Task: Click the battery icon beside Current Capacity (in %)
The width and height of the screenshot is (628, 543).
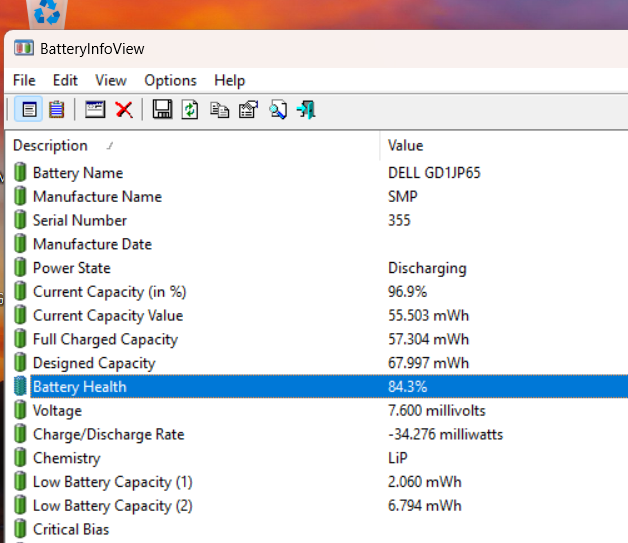Action: coord(20,292)
